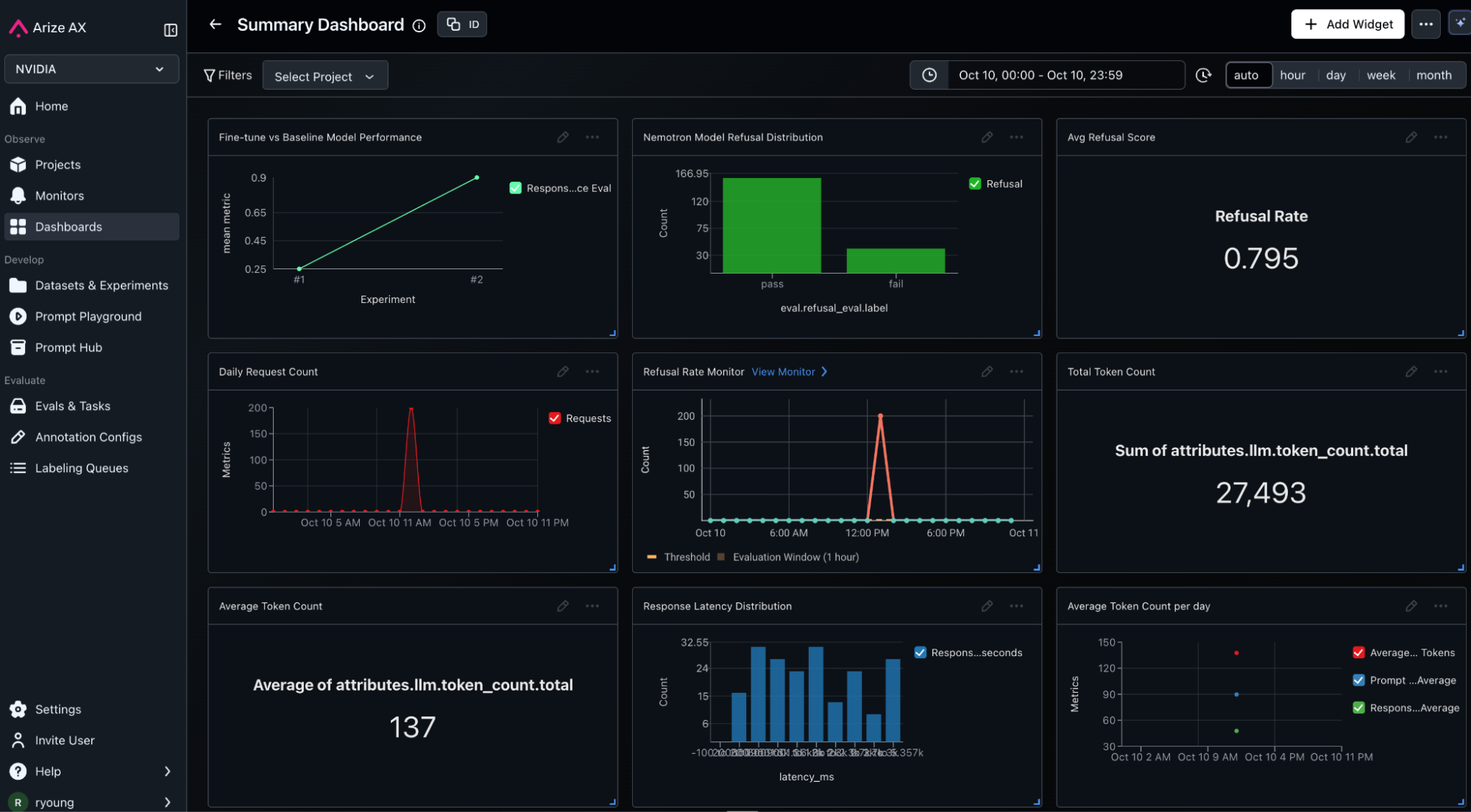This screenshot has width=1471, height=812.
Task: Click the info icon next to dashboard title
Action: 419,26
